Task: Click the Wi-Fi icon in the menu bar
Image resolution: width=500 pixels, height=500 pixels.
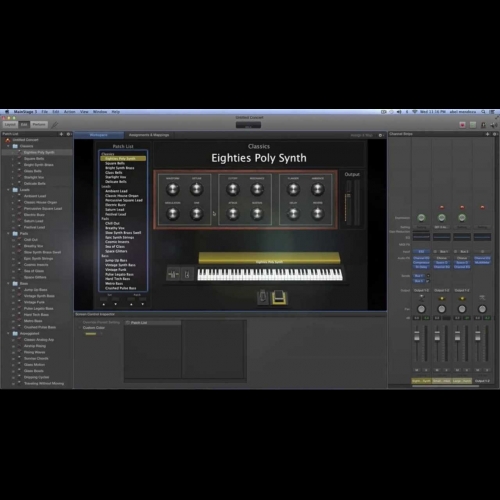Action: (x=414, y=112)
